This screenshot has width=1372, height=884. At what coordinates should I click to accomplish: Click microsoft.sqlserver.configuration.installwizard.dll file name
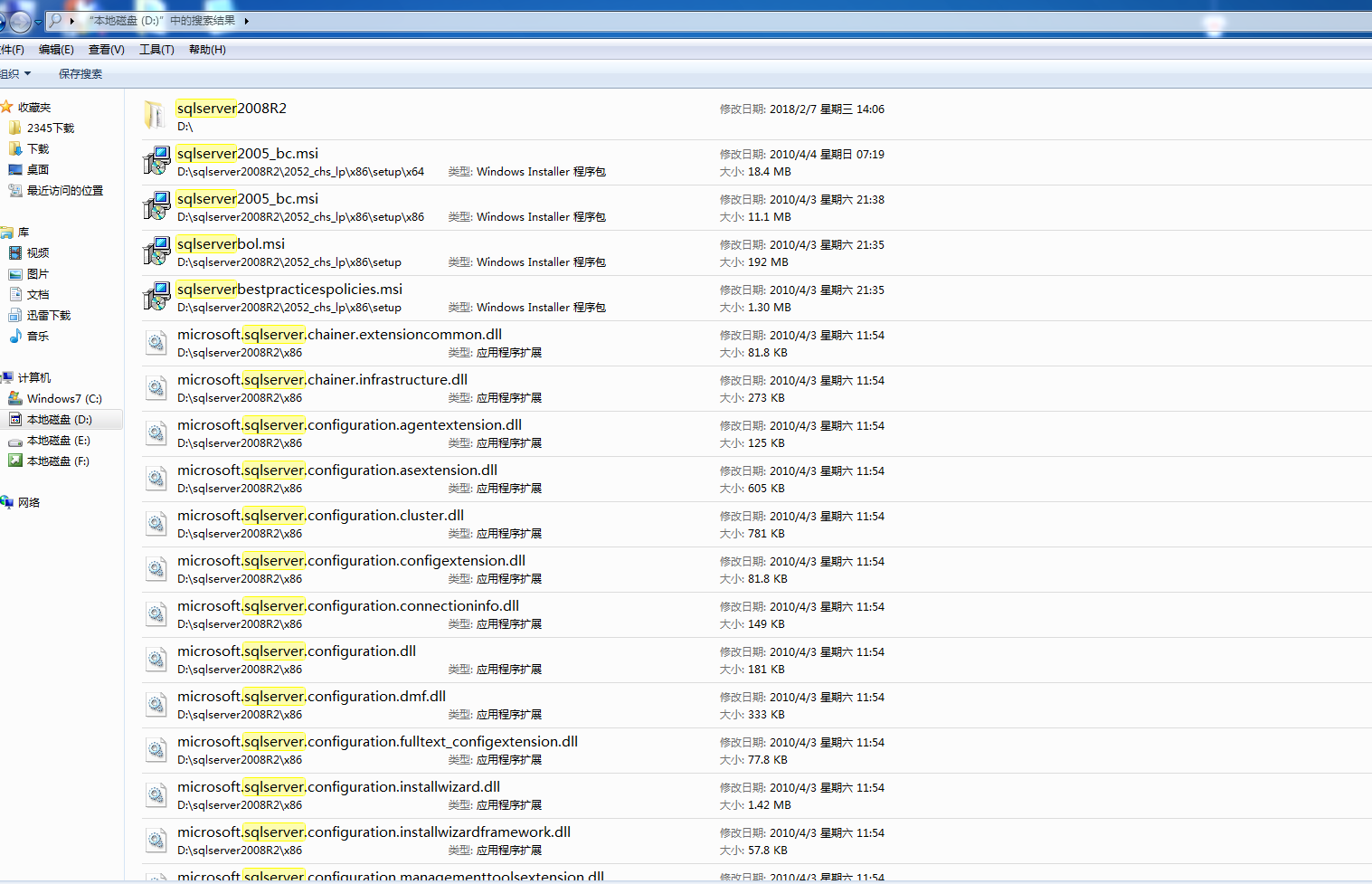338,787
